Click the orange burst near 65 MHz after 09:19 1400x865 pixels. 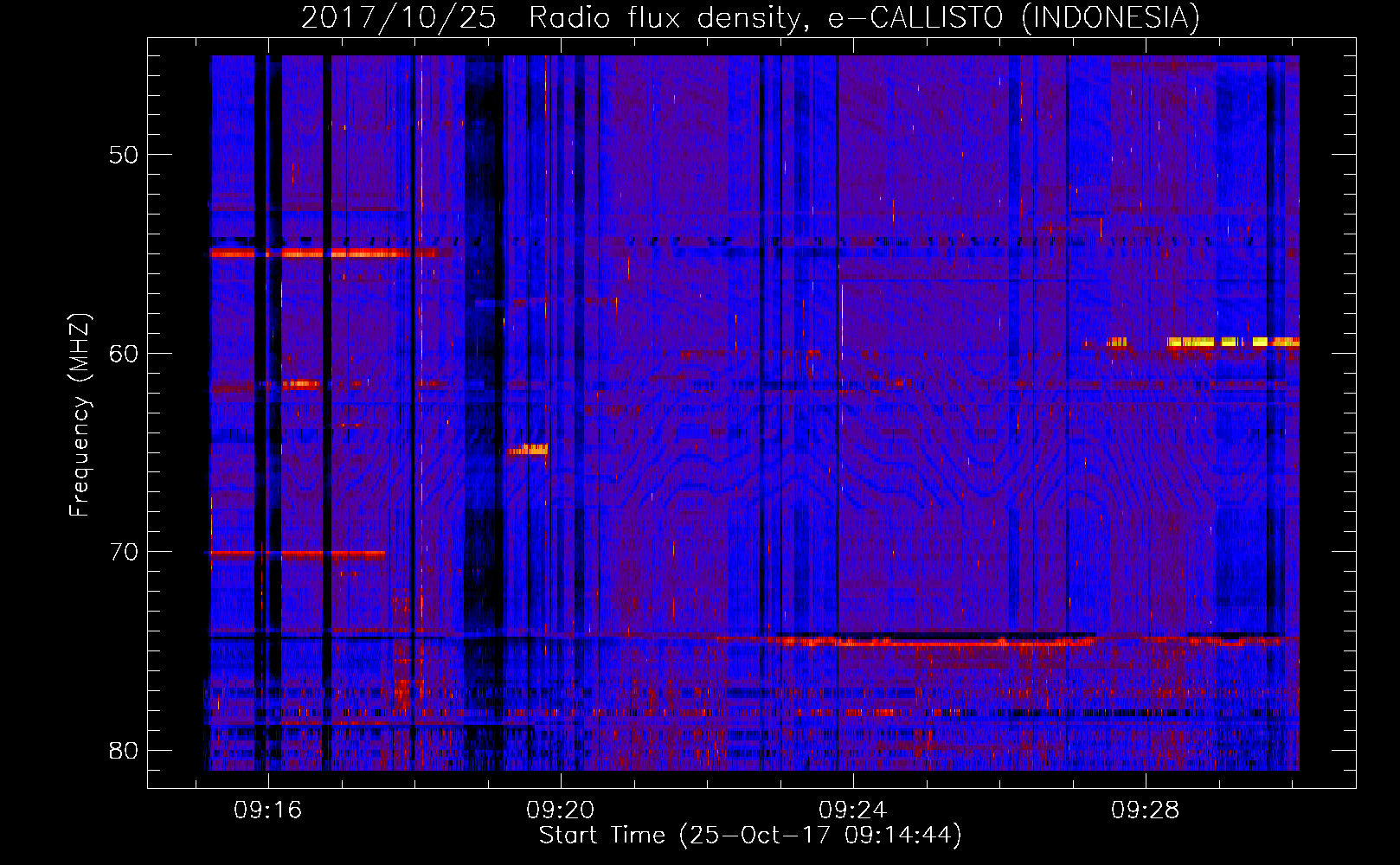click(x=527, y=450)
